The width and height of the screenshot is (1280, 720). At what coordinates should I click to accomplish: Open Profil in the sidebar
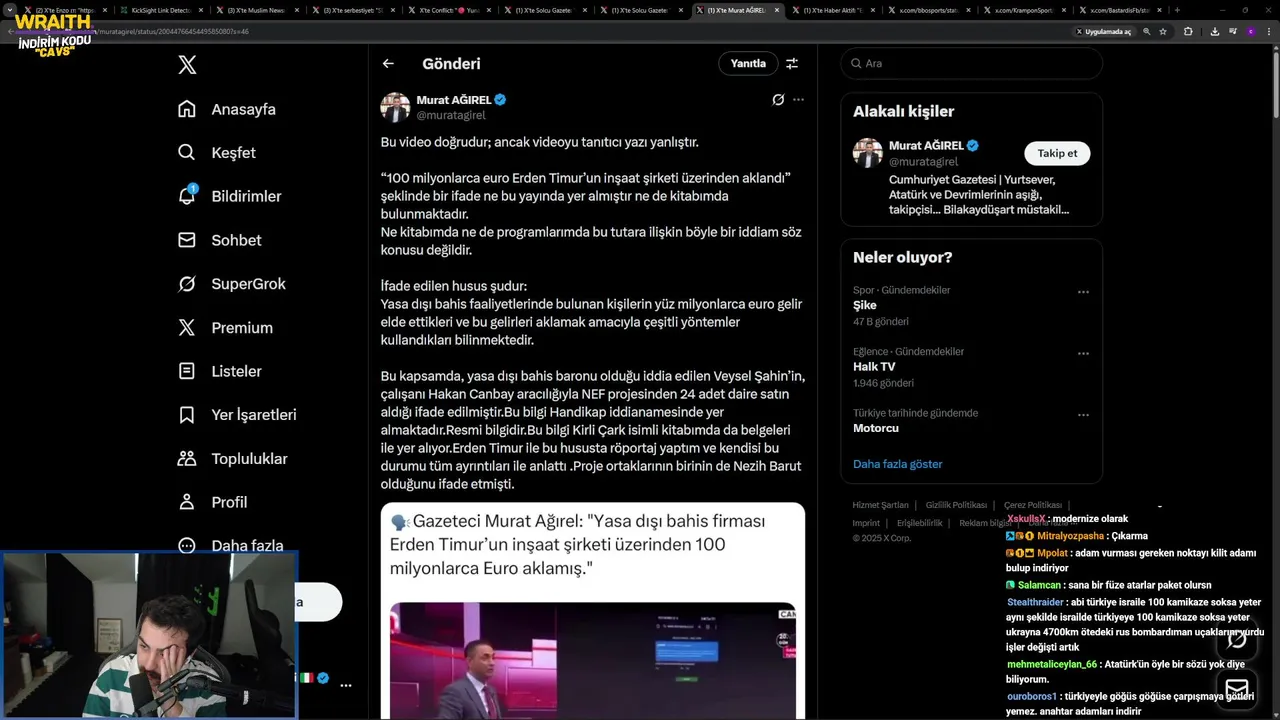pos(213,502)
